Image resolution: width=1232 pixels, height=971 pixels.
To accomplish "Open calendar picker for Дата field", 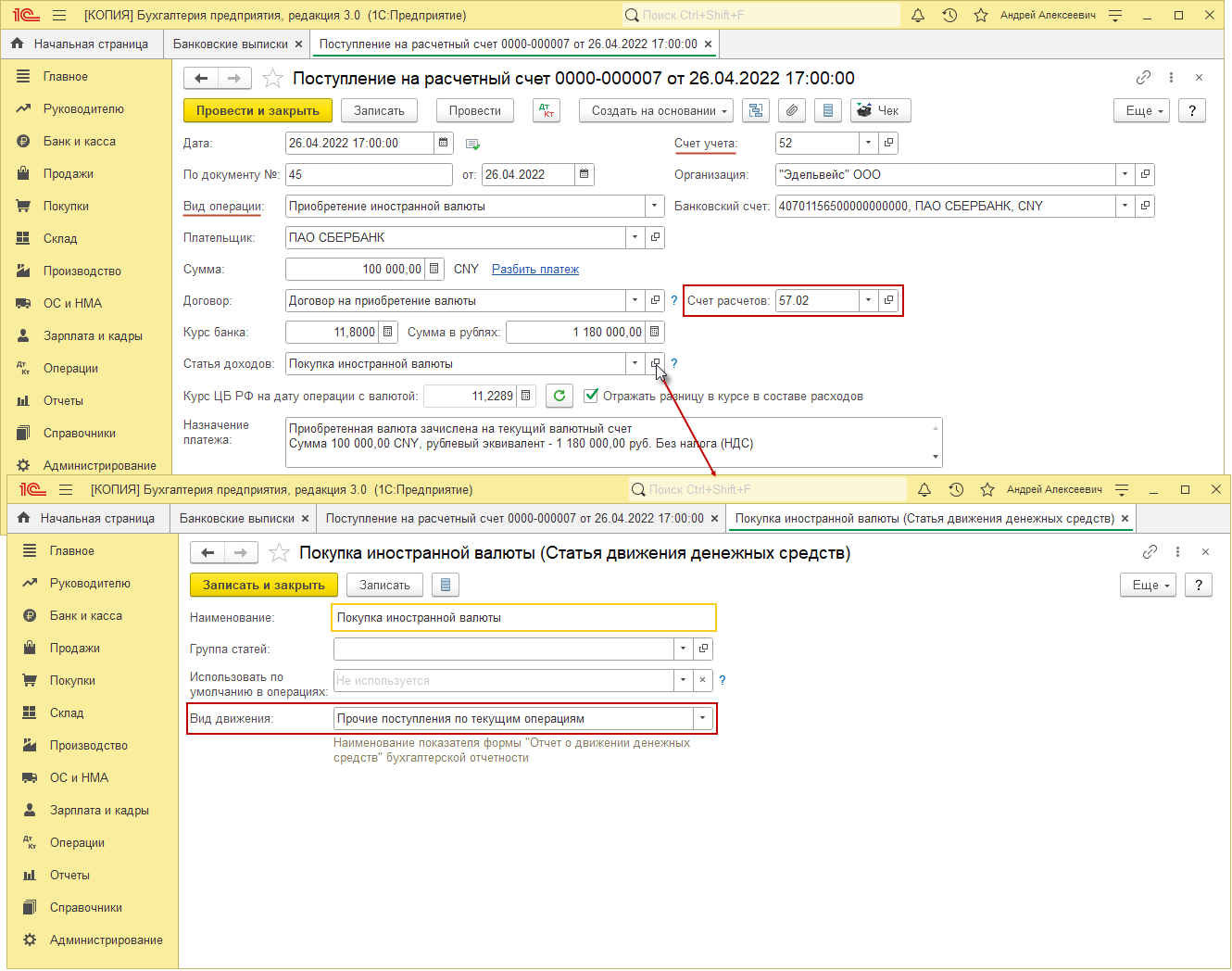I will pos(444,143).
